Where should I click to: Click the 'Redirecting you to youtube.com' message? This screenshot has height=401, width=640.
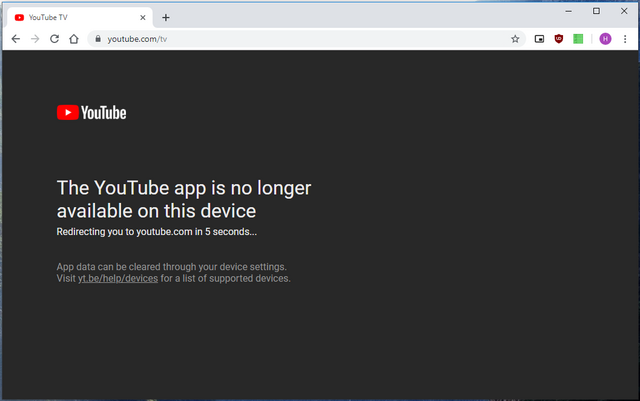(157, 232)
